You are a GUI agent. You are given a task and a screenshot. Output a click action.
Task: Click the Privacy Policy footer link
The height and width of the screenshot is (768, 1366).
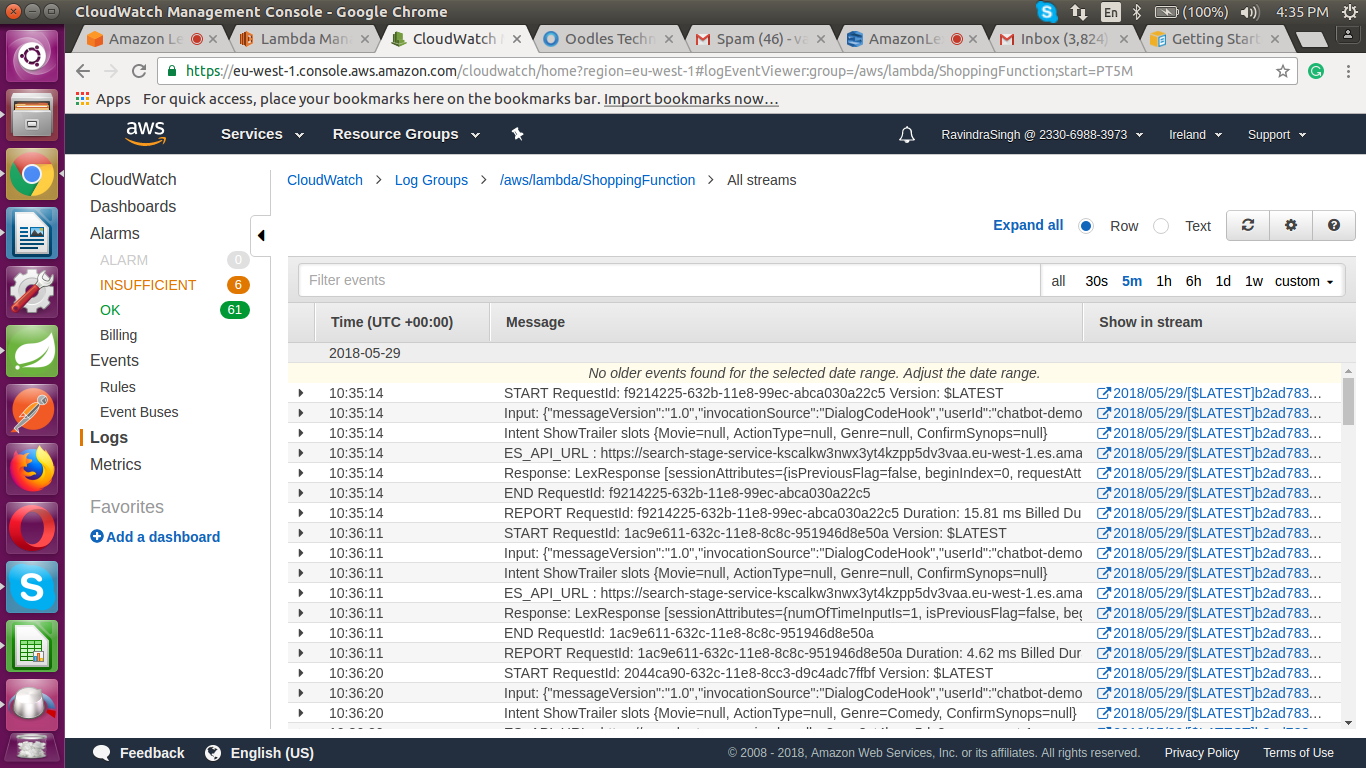point(1202,753)
